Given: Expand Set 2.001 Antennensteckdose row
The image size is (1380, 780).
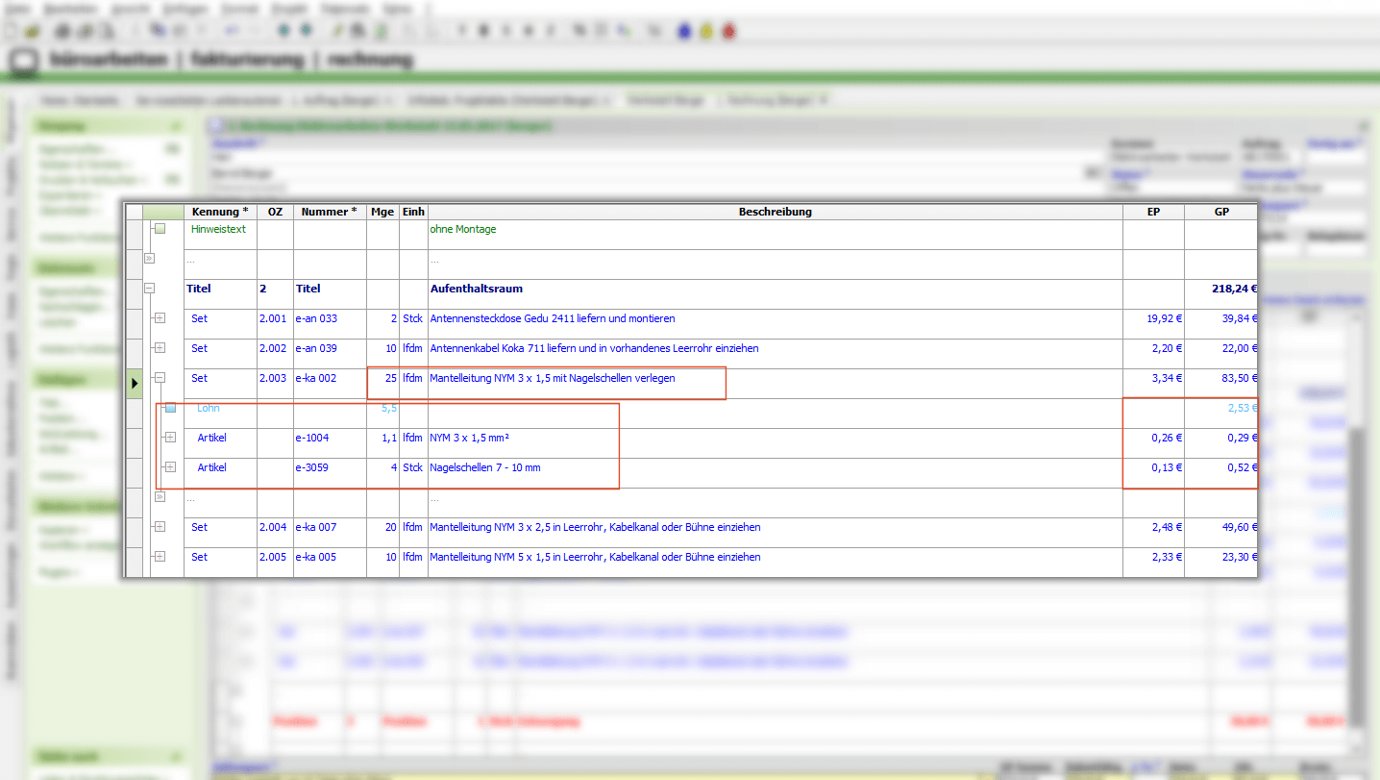Looking at the screenshot, I should (x=160, y=318).
